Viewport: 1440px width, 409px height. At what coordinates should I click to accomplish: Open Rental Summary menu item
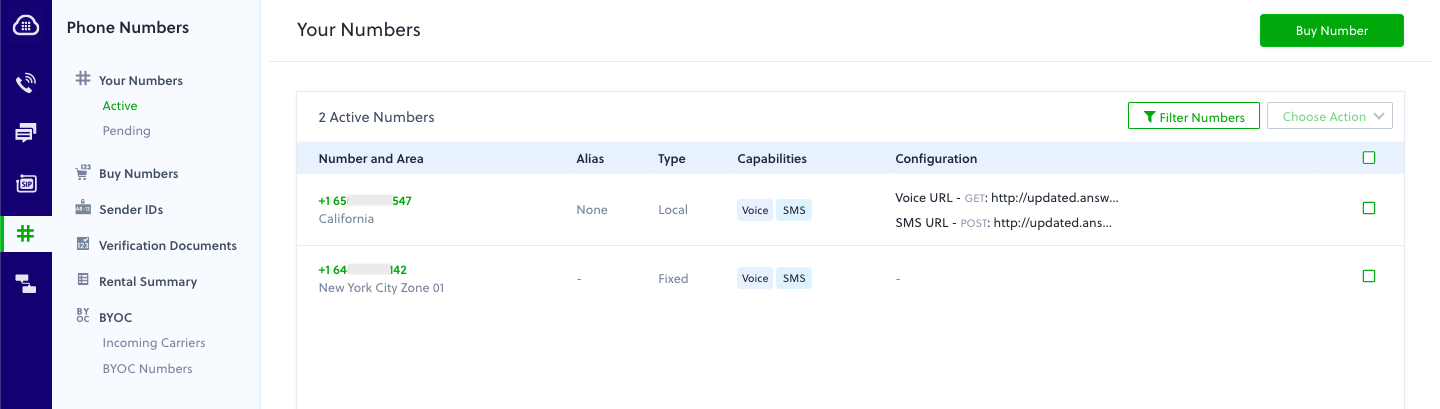(x=148, y=282)
